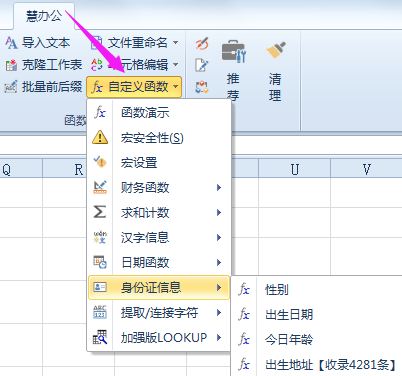Click the 导入文本 import text icon
This screenshot has height=376, width=402.
pos(11,43)
